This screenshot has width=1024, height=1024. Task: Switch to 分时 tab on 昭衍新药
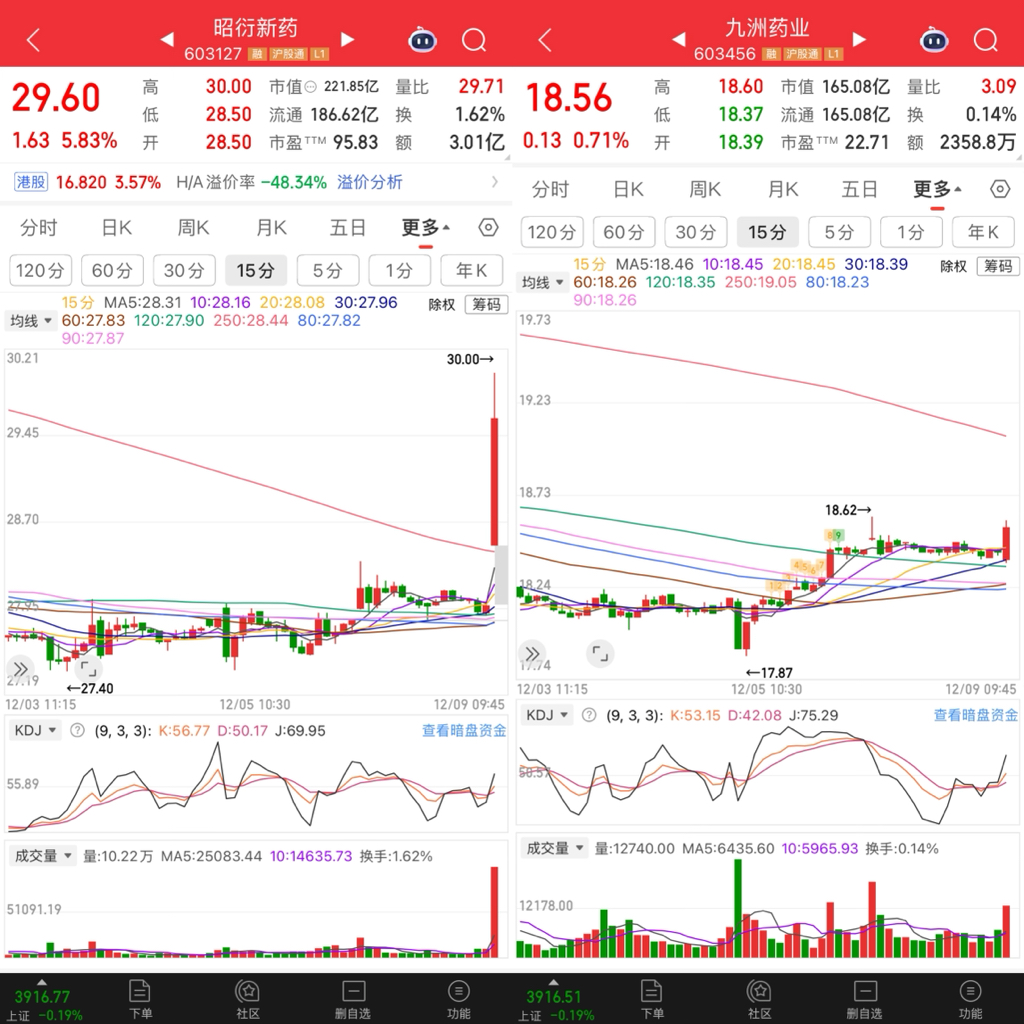point(39,227)
